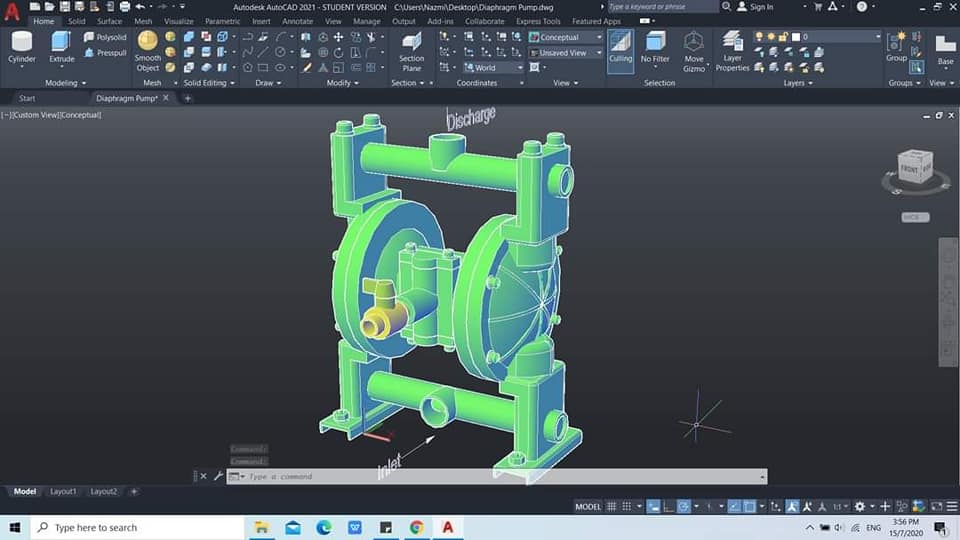Viewport: 960px width, 540px height.
Task: Select the Move tool in Modify panel
Action: 338,37
